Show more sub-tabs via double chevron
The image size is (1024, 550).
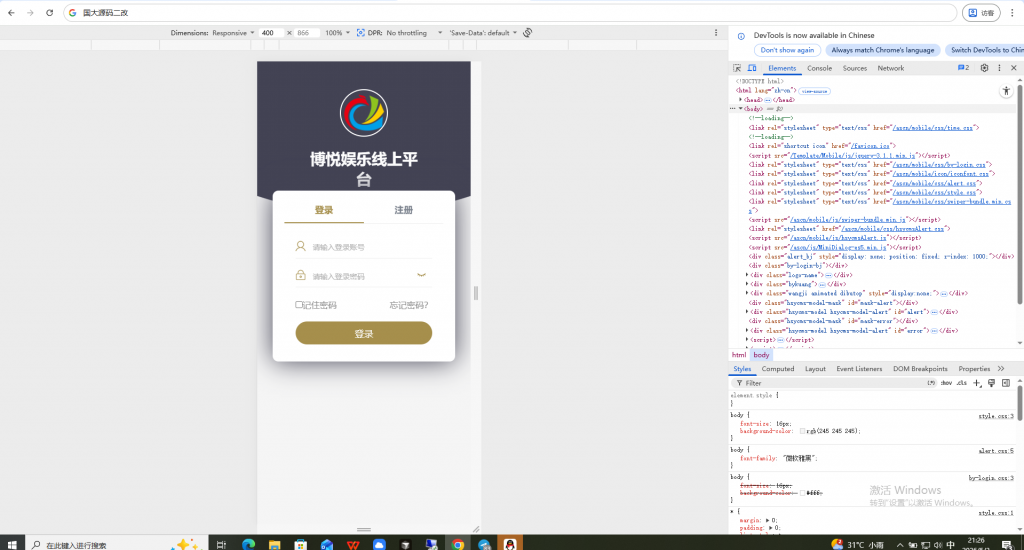[x=1001, y=369]
